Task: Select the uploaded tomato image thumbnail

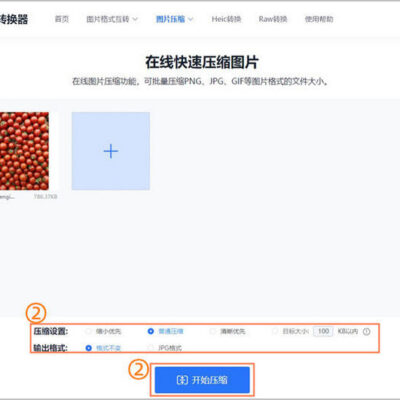Action: tap(24, 151)
